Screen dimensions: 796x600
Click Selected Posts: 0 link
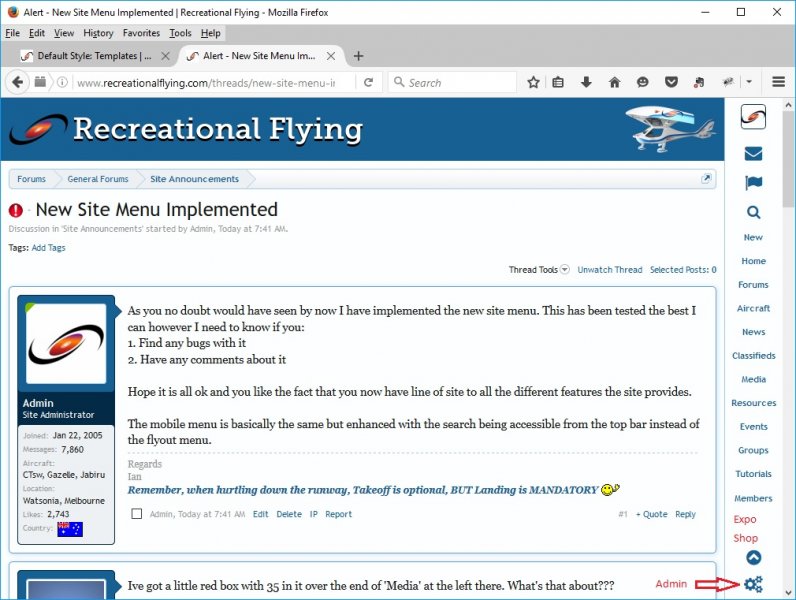(683, 270)
